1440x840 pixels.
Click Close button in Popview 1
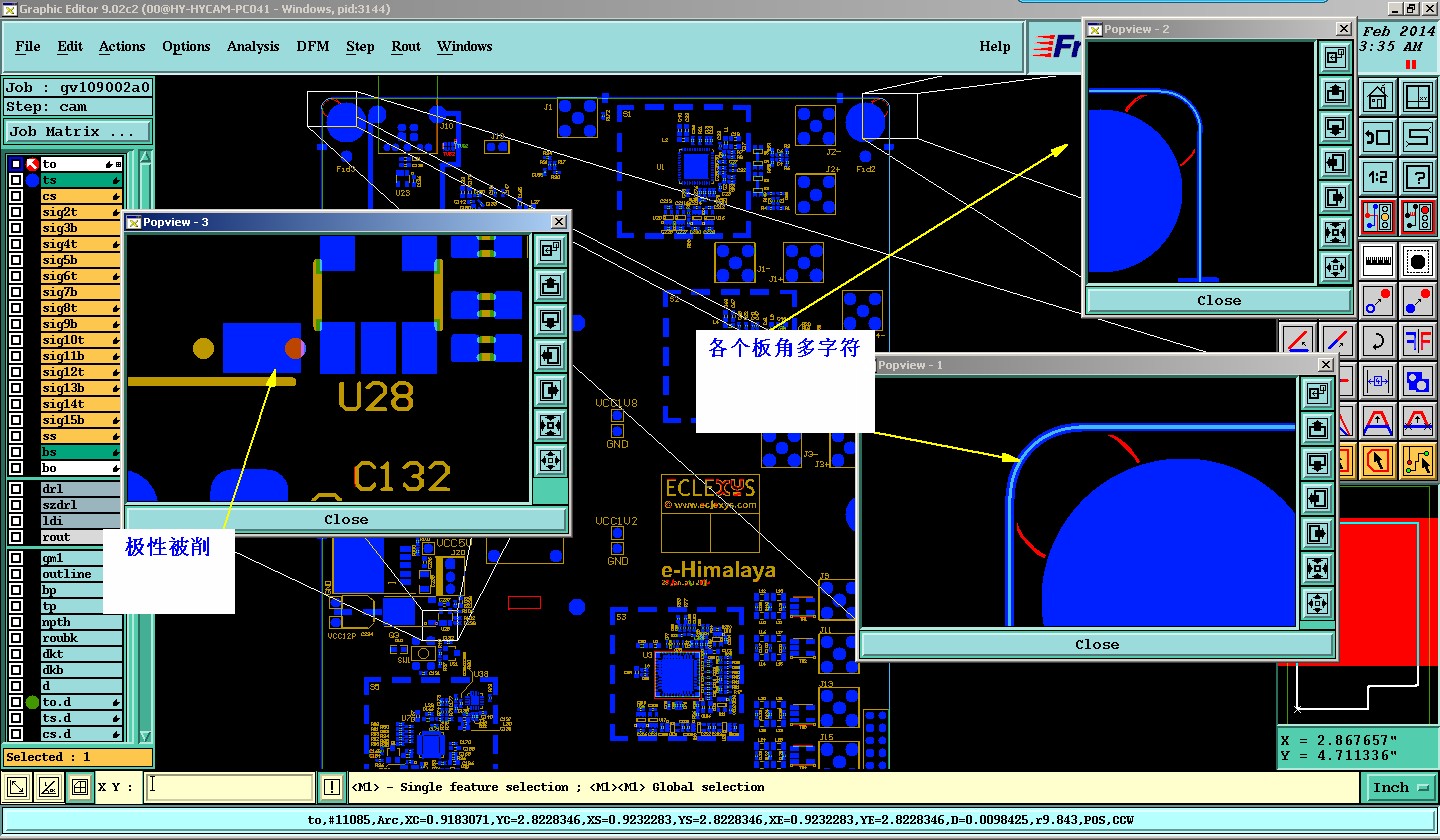pyautogui.click(x=1097, y=644)
